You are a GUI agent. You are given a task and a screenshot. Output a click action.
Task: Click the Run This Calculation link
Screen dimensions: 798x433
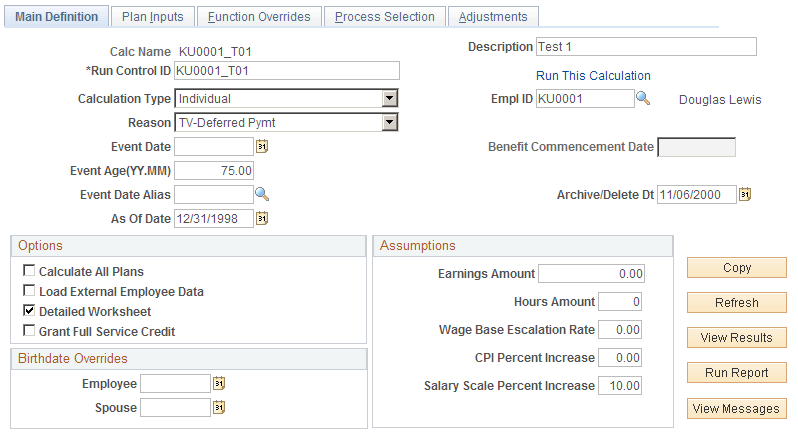point(593,76)
